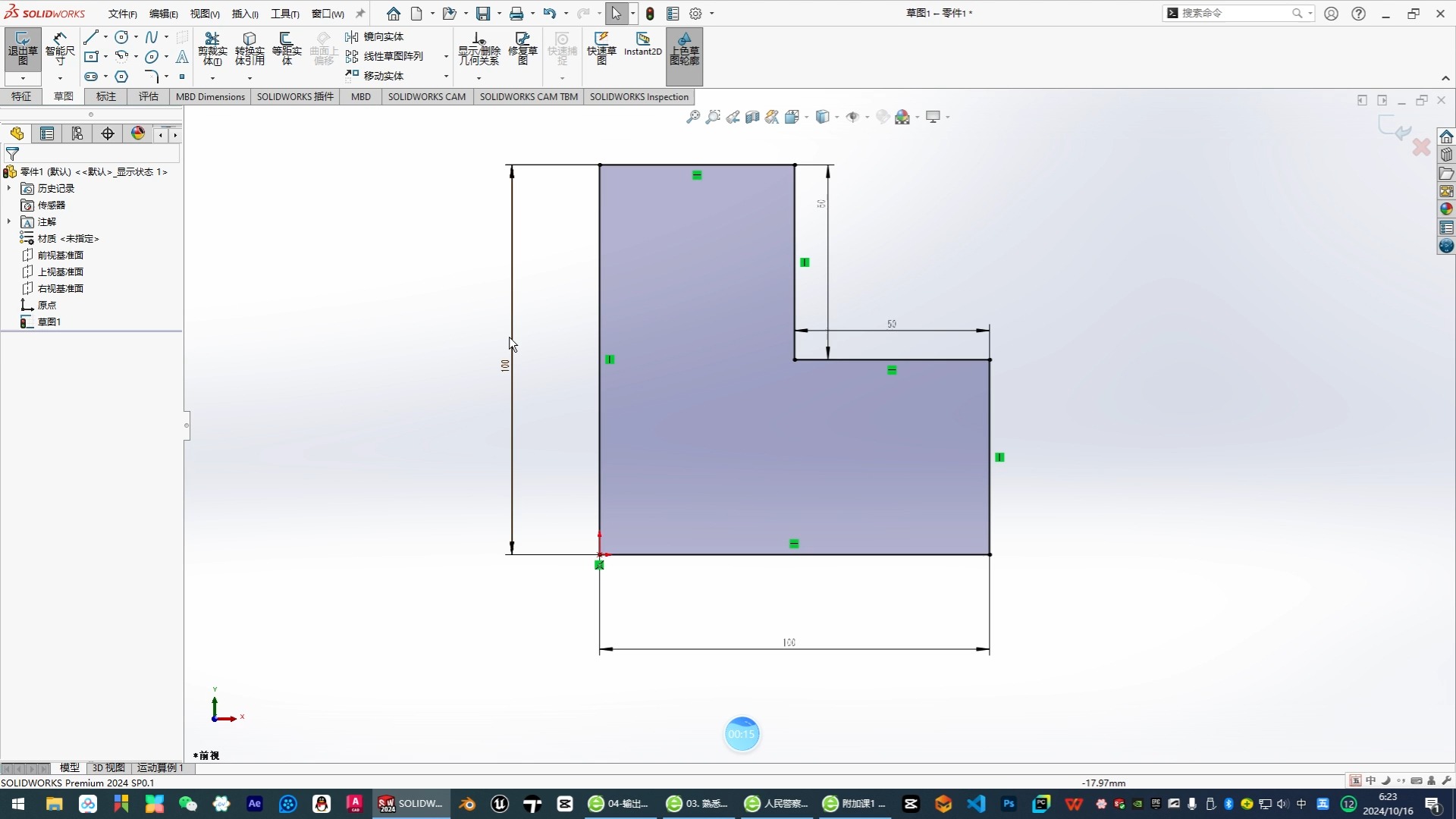Activate the Offset Entities tool
The image size is (1456, 819).
coord(287,48)
